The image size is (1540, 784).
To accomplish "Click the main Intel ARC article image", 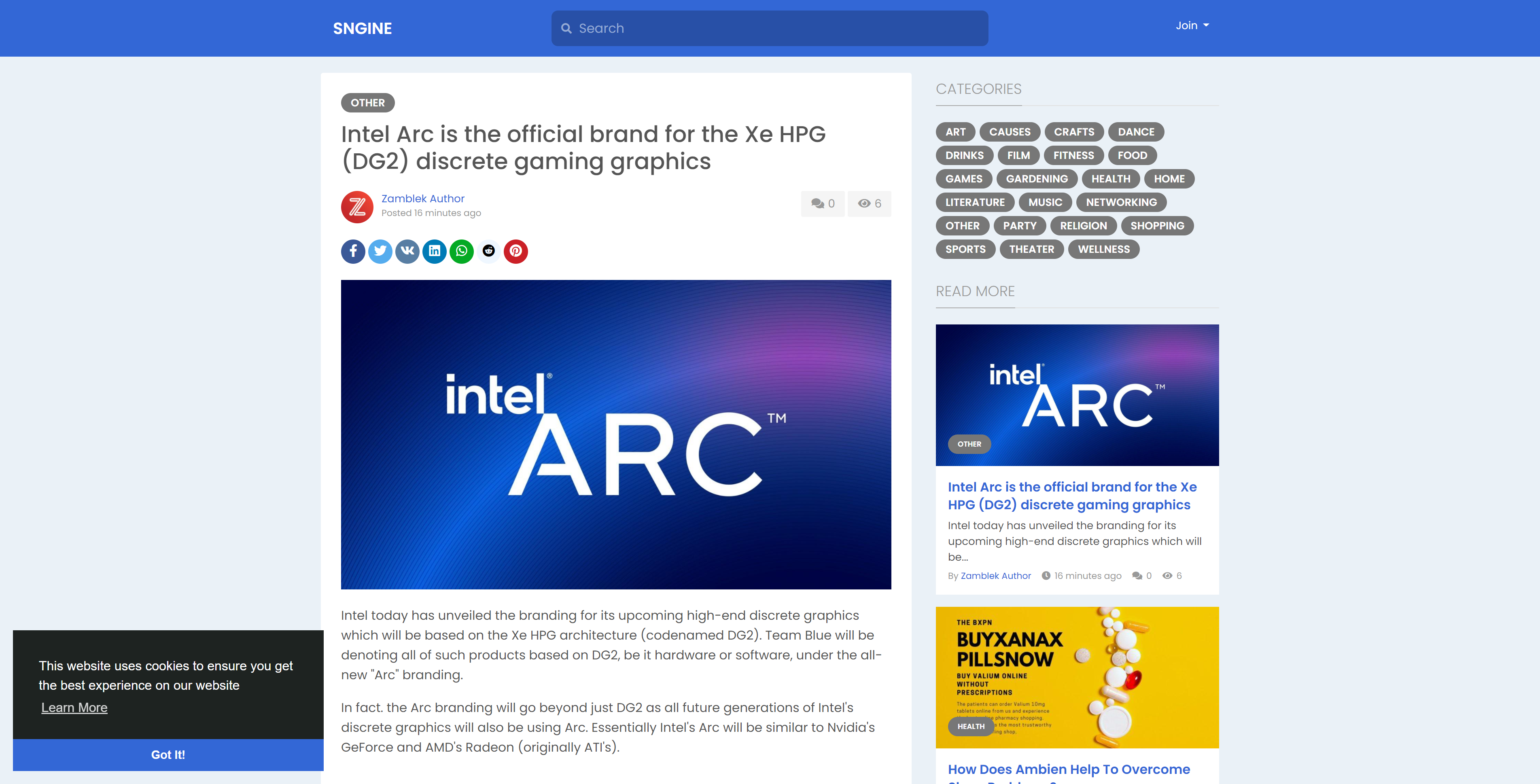I will (x=616, y=434).
